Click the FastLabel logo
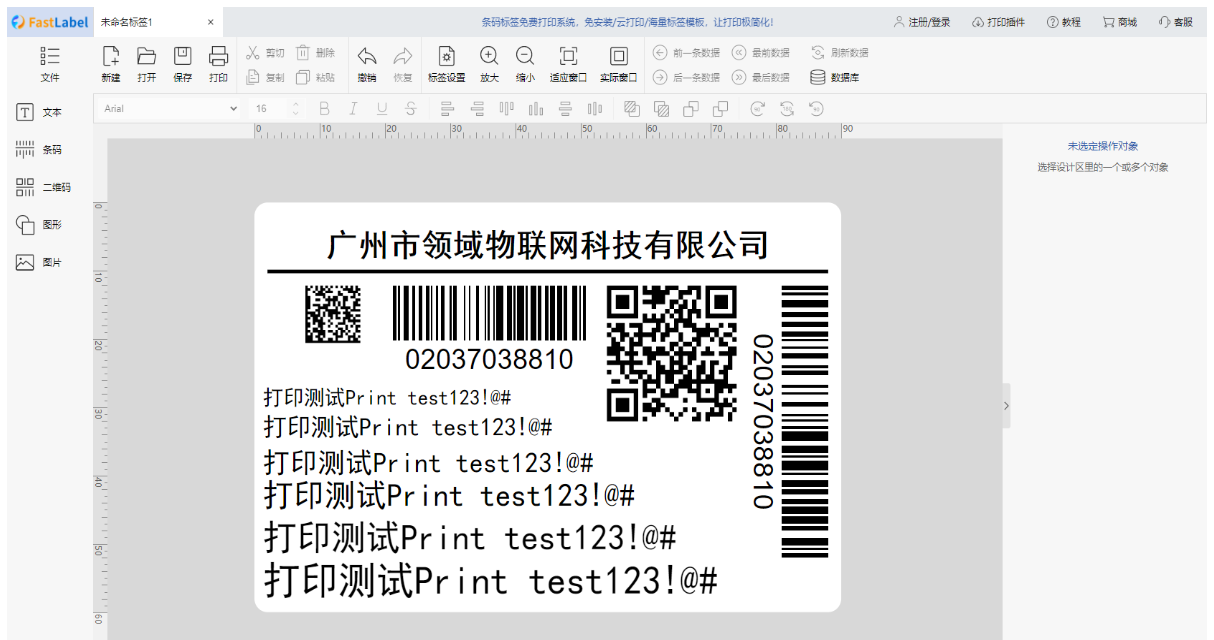Viewport: 1214px width, 640px height. [50, 22]
